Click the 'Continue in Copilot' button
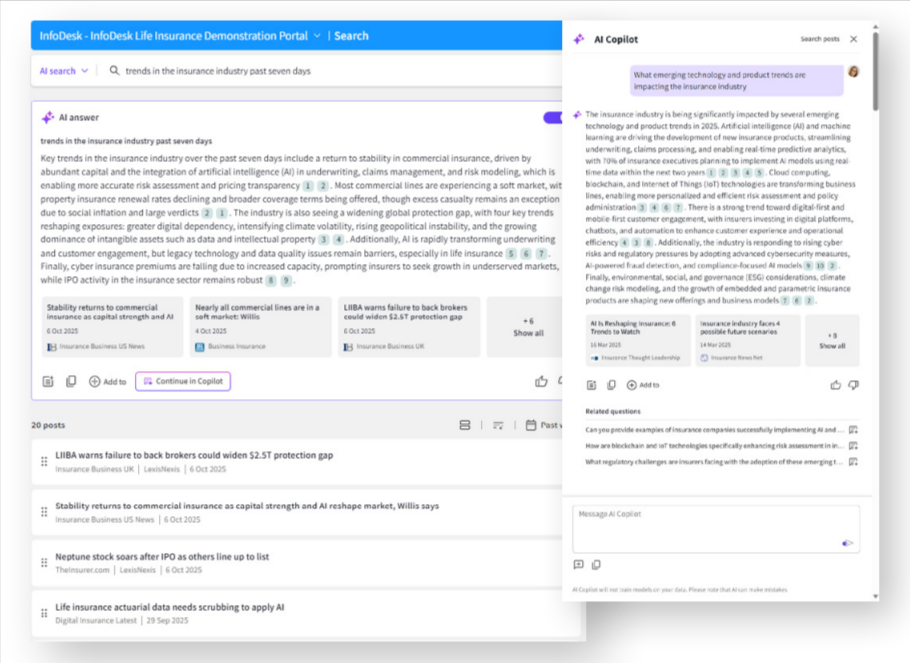Image resolution: width=910 pixels, height=663 pixels. pos(183,381)
